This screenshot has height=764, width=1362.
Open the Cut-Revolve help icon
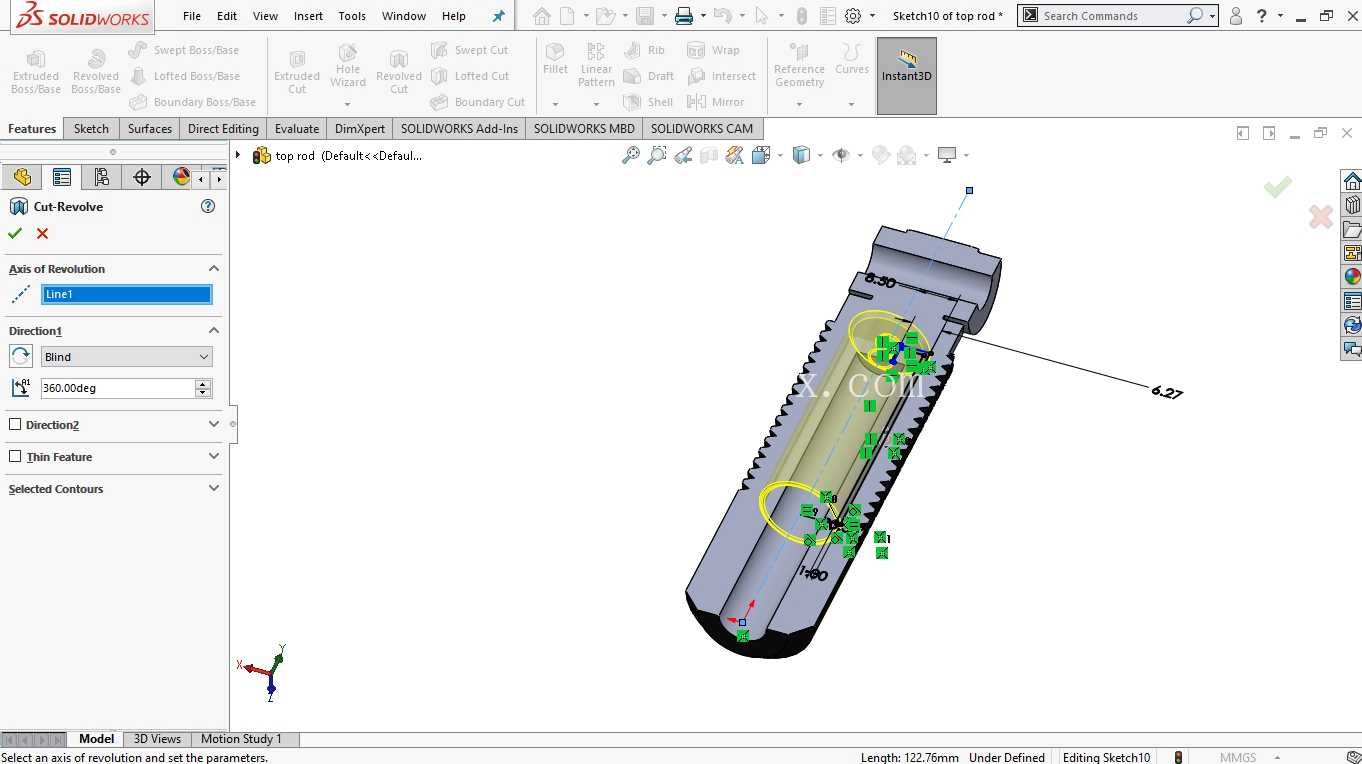click(208, 206)
